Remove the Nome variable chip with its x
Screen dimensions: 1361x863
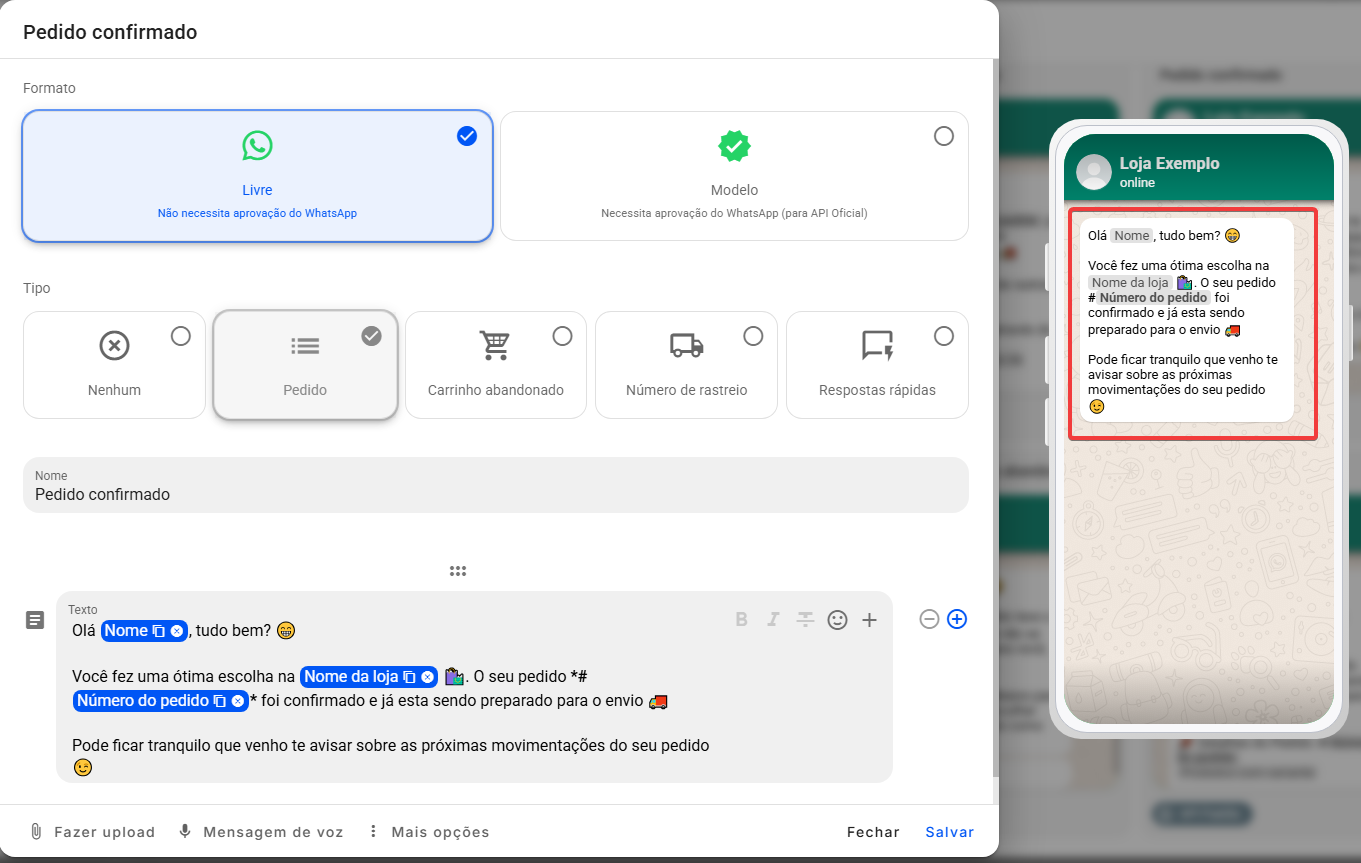point(177,631)
